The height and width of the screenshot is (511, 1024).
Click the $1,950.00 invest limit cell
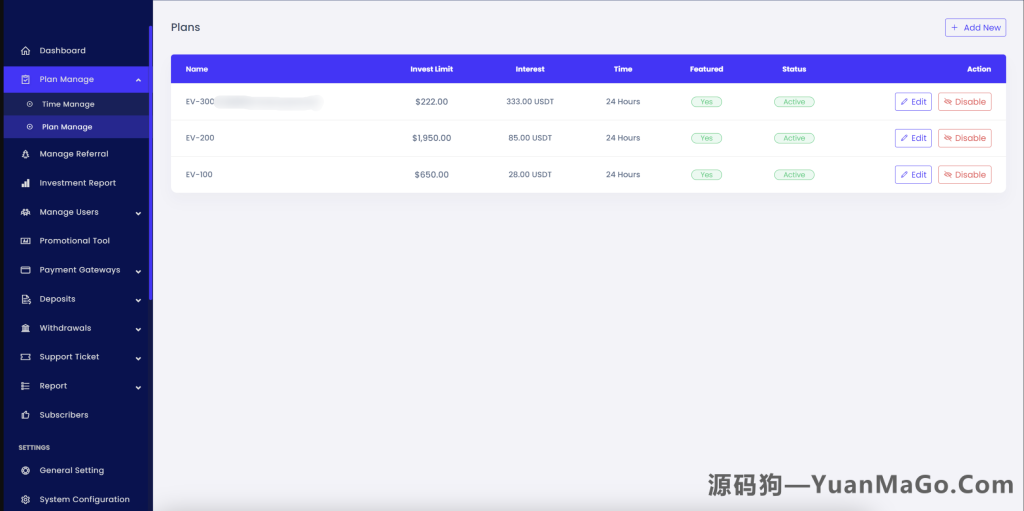click(x=431, y=138)
